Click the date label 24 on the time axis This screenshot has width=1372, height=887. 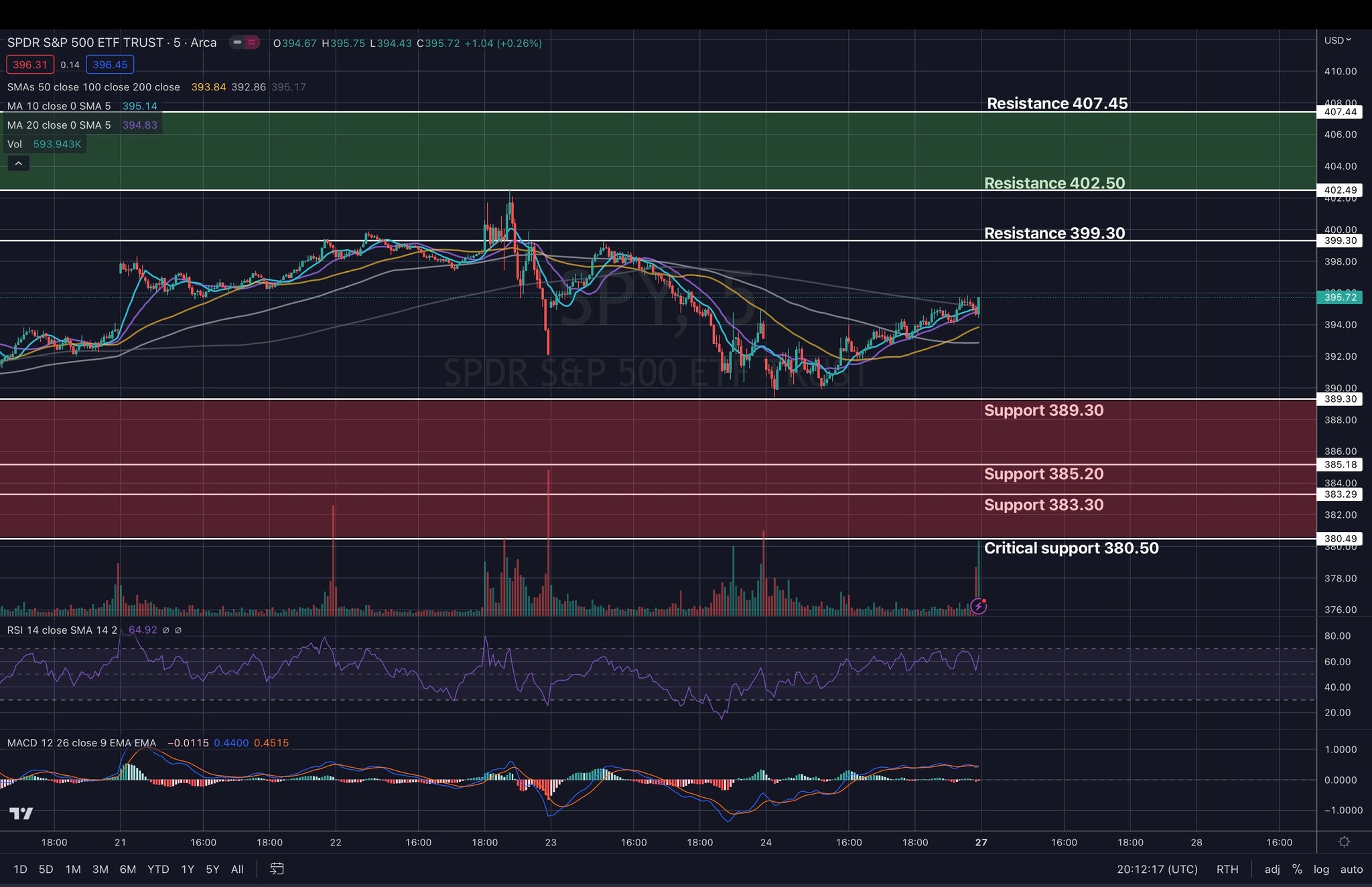point(766,842)
